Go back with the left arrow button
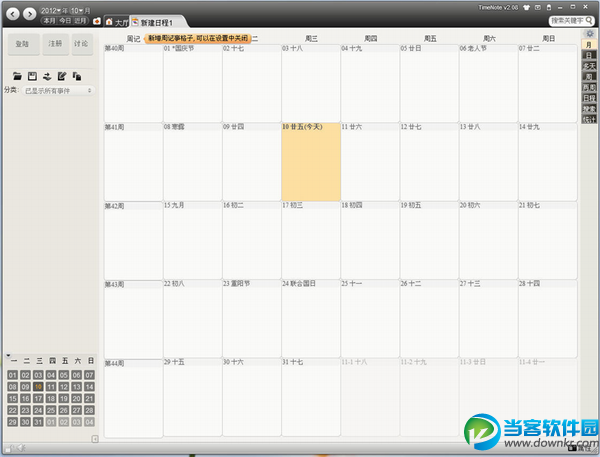This screenshot has width=600, height=457. pos(13,14)
